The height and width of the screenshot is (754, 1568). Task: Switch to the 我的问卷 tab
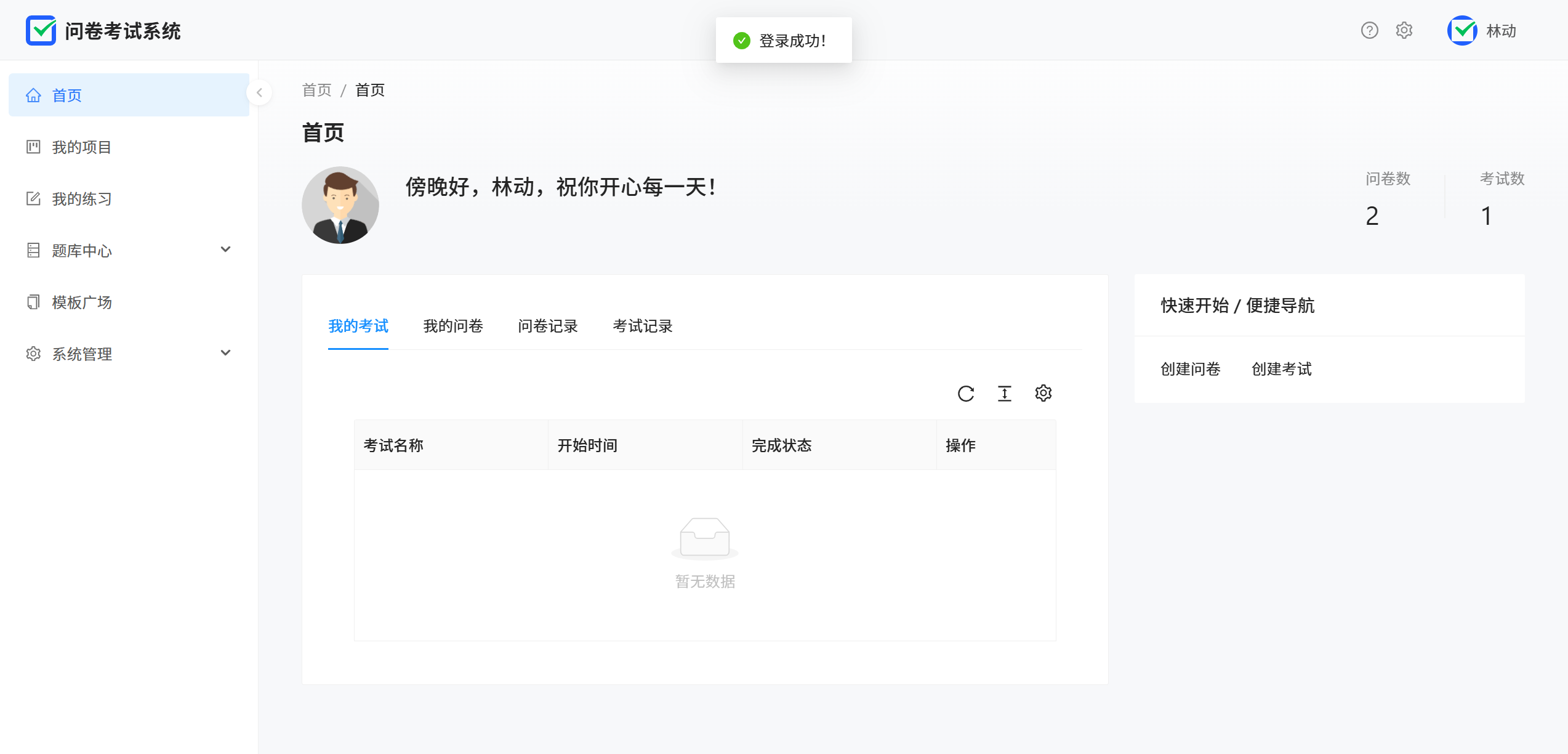(452, 326)
